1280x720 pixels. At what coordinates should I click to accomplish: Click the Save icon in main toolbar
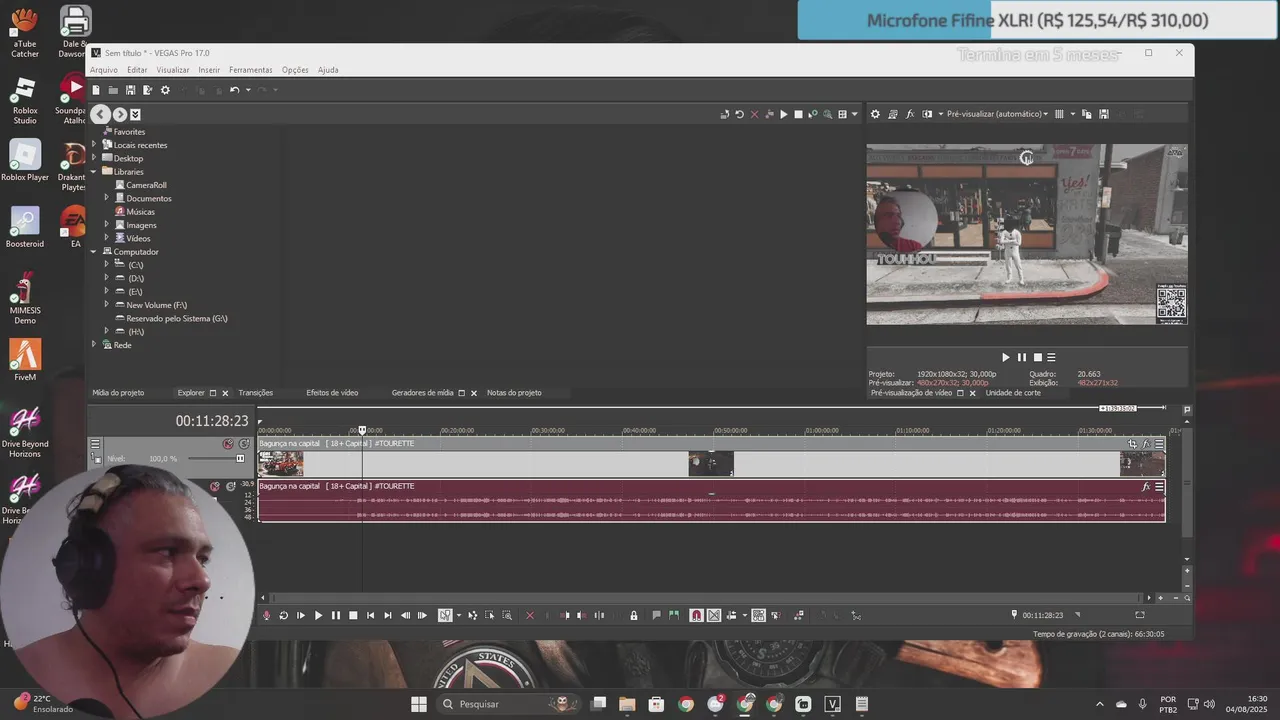pyautogui.click(x=130, y=90)
